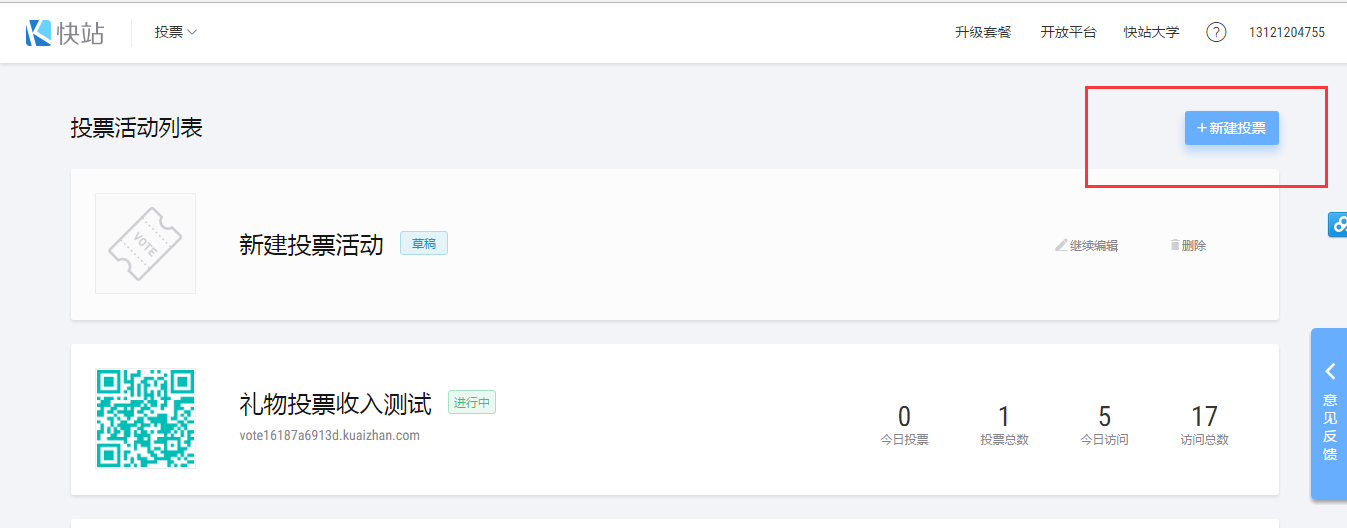Visit 快站大学 in the top navigation
1347x528 pixels.
(x=1151, y=33)
